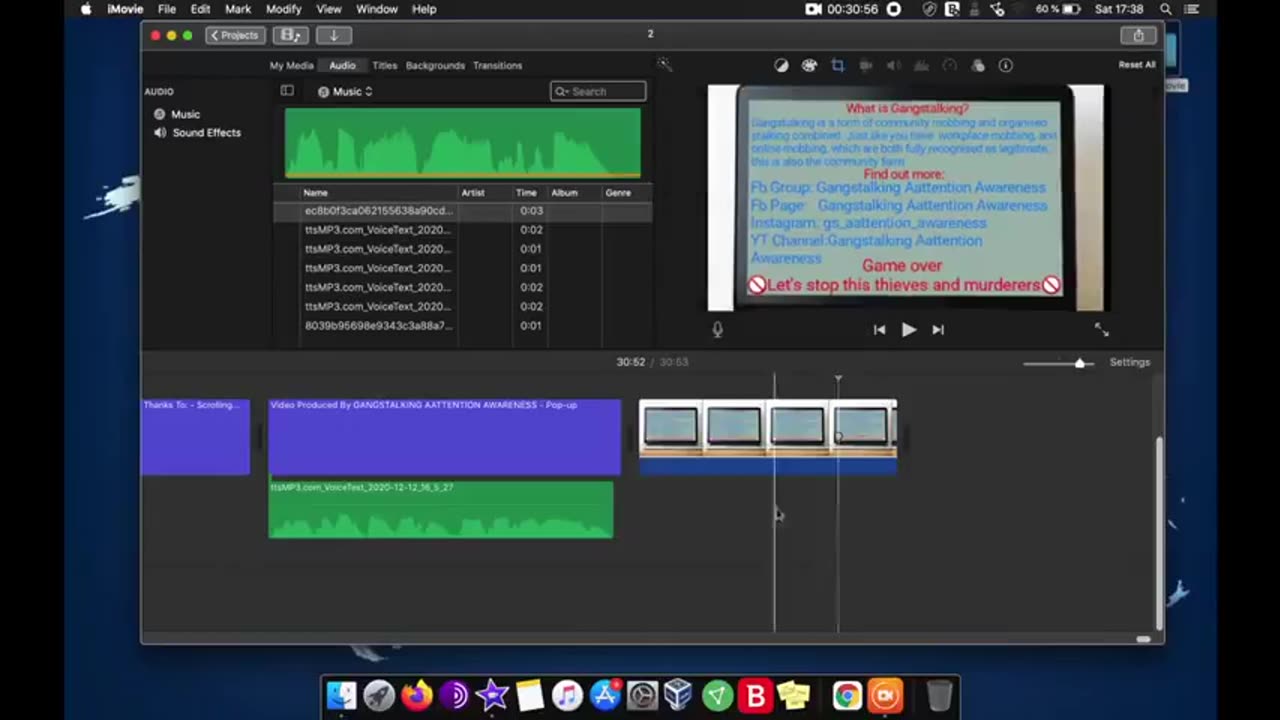This screenshot has width=1280, height=720.
Task: Select the green ttsMP3 audio clip in timeline
Action: 441,510
